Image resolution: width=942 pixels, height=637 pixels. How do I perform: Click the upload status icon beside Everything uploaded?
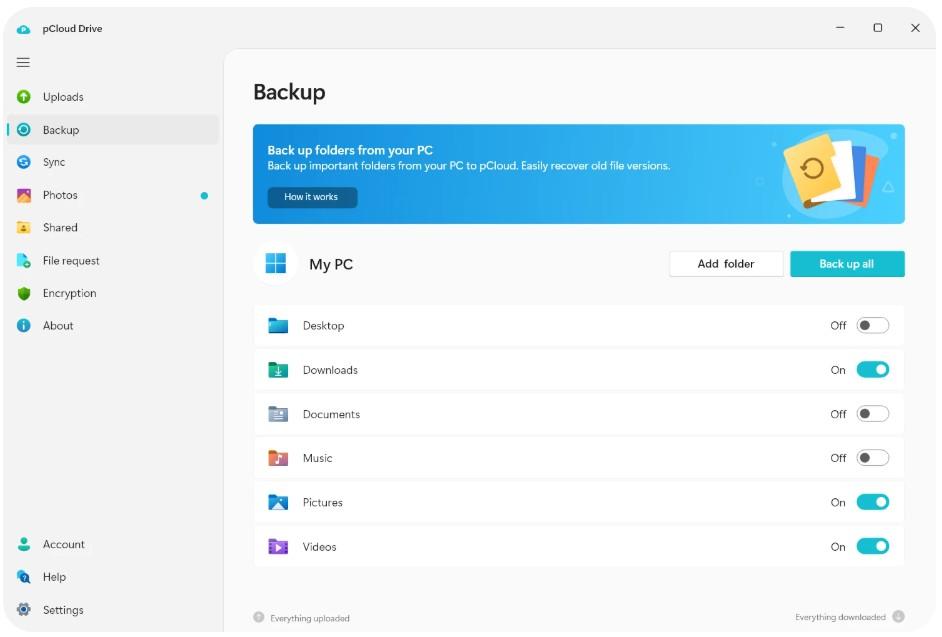click(259, 617)
